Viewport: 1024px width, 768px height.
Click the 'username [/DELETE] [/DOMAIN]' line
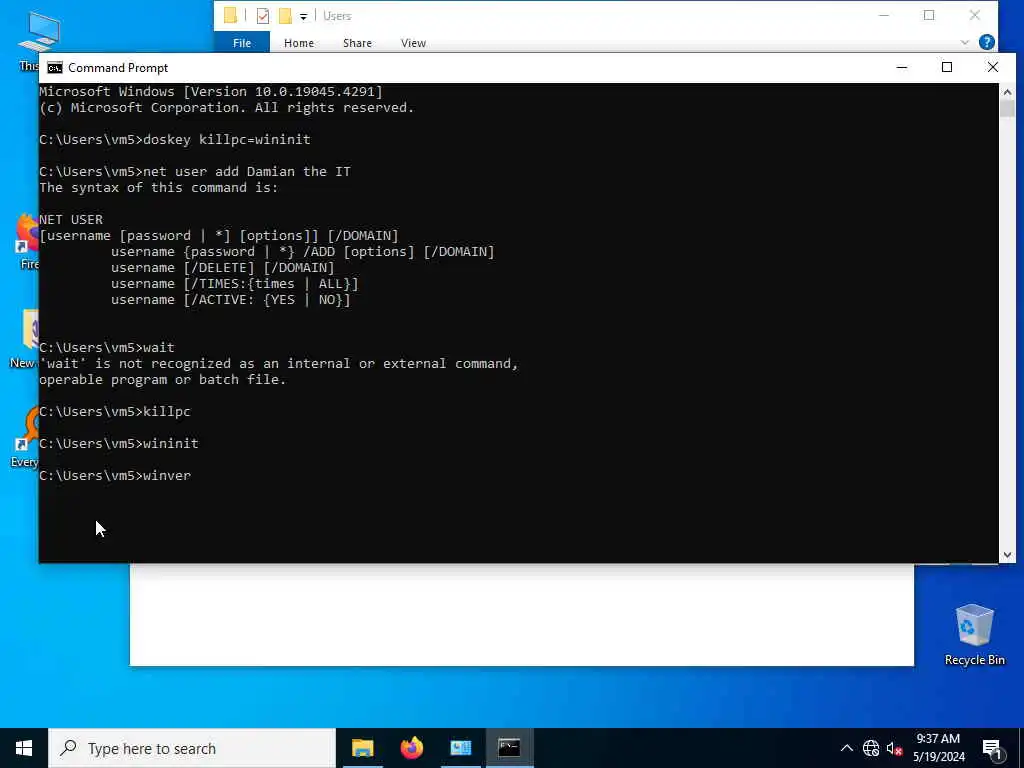222,268
